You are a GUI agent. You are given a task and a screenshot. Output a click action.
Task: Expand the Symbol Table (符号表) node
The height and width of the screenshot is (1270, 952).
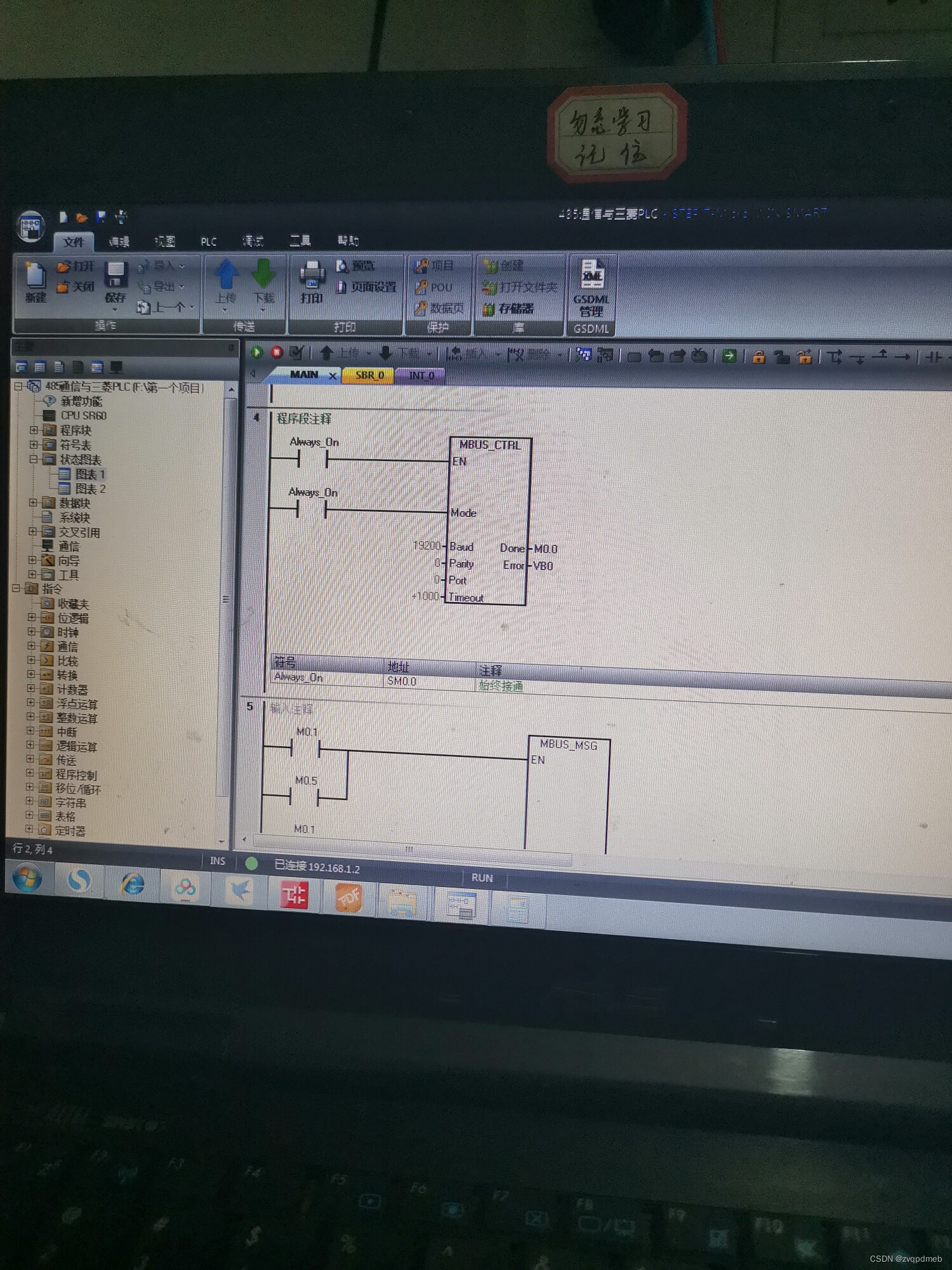(x=34, y=444)
